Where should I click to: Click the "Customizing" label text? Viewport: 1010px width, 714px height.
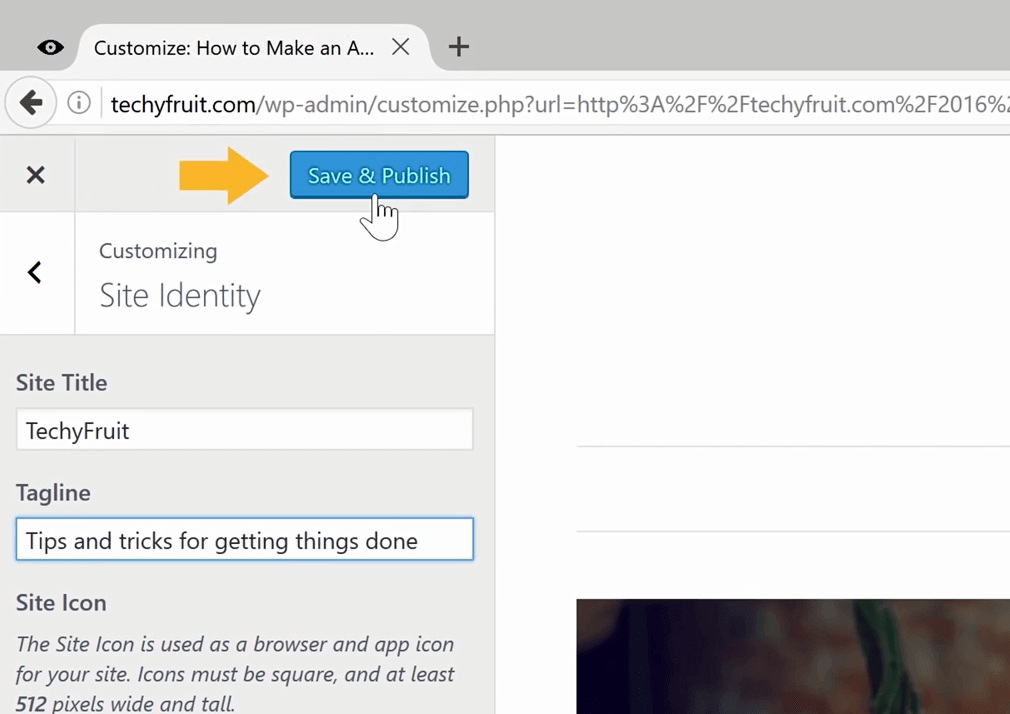pyautogui.click(x=158, y=251)
